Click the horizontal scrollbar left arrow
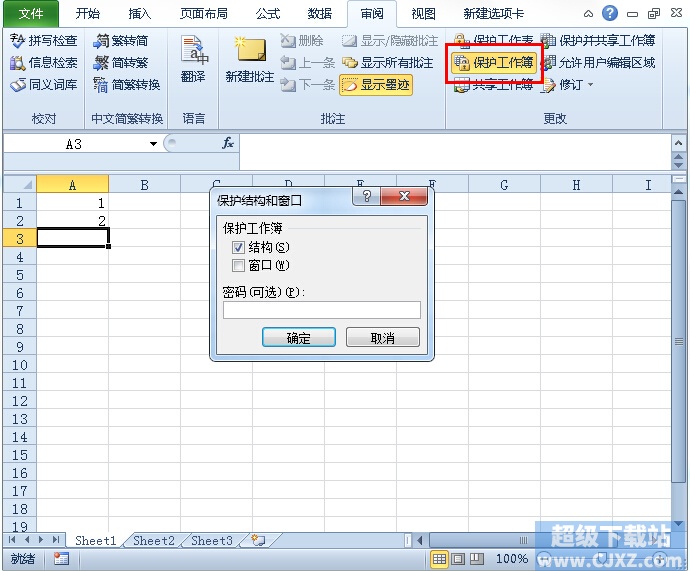This screenshot has height=571, width=690. pos(420,540)
